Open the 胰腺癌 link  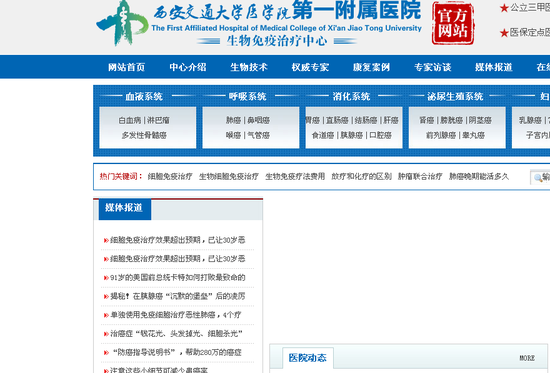(351, 135)
